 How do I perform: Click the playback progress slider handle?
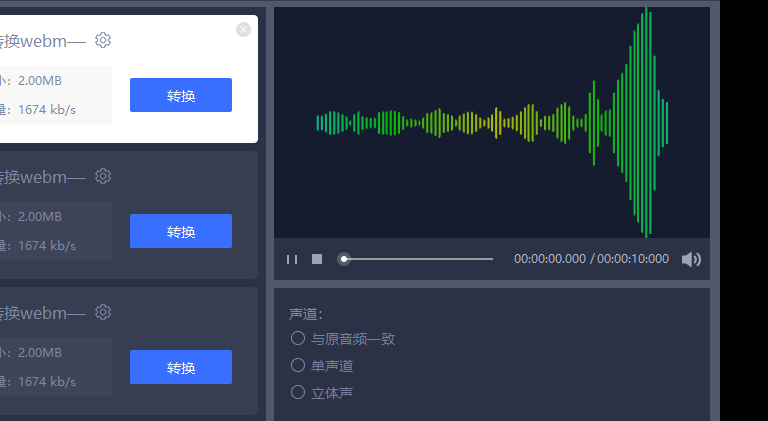tap(344, 259)
